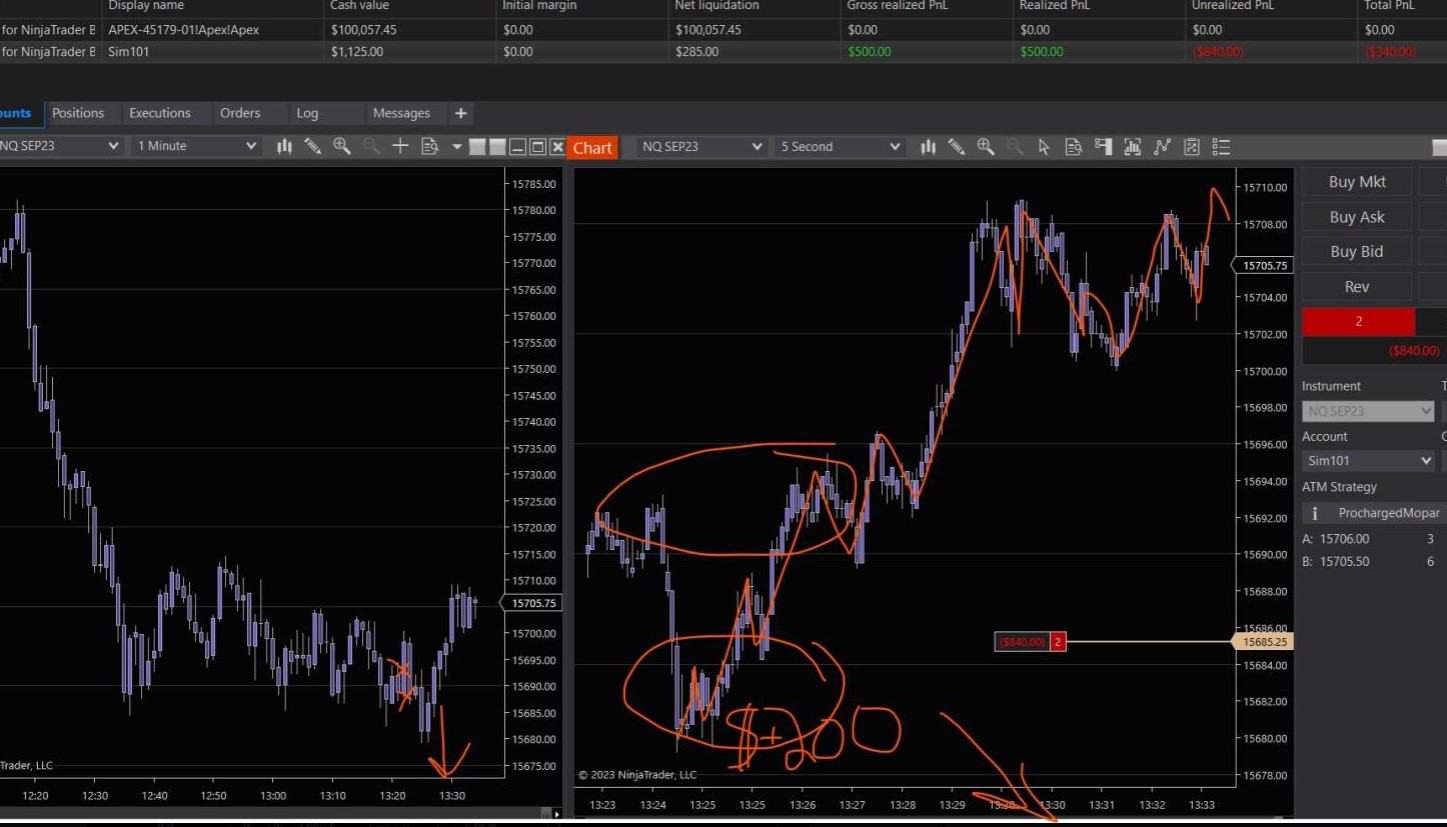
Task: Click red position quantity 2 box
Action: point(1358,322)
